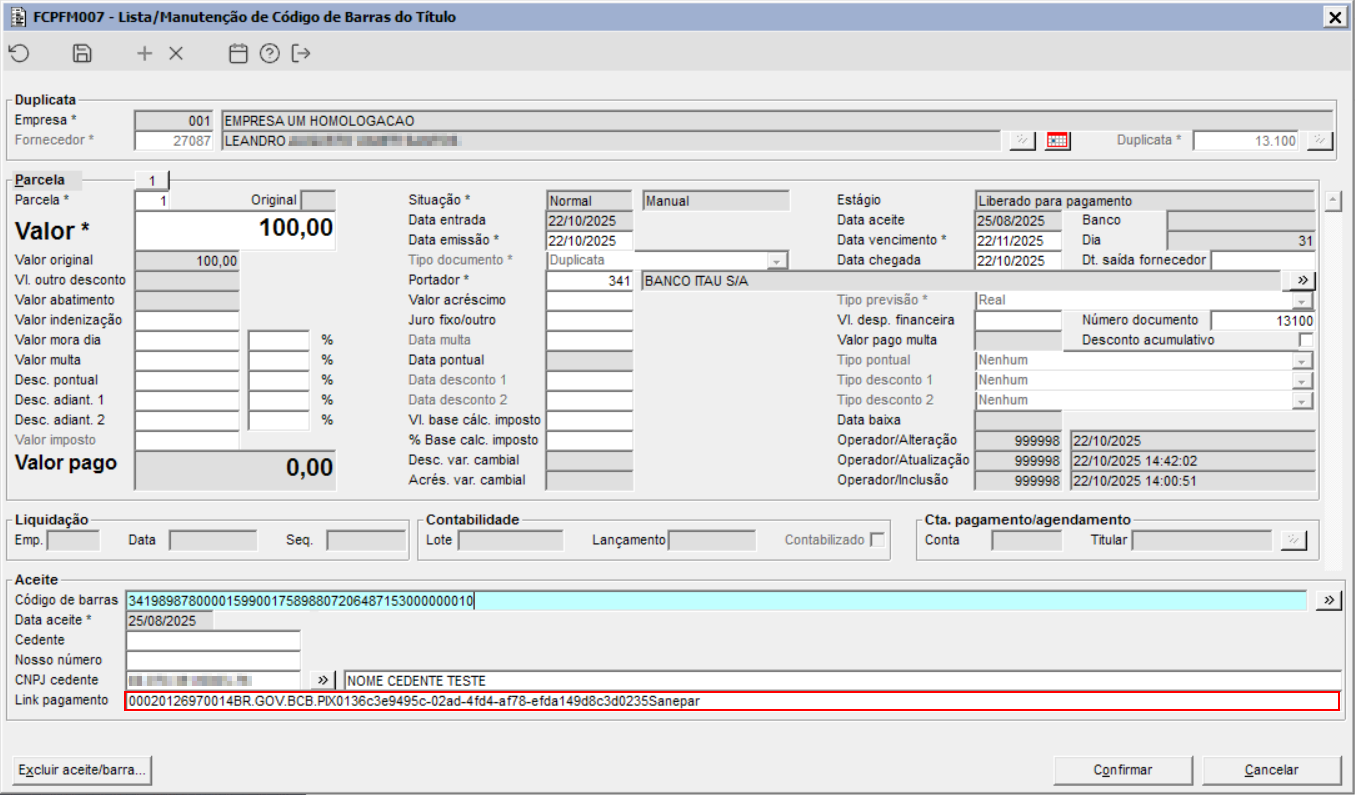
Task: Click the plus add toolbar icon
Action: pyautogui.click(x=145, y=54)
